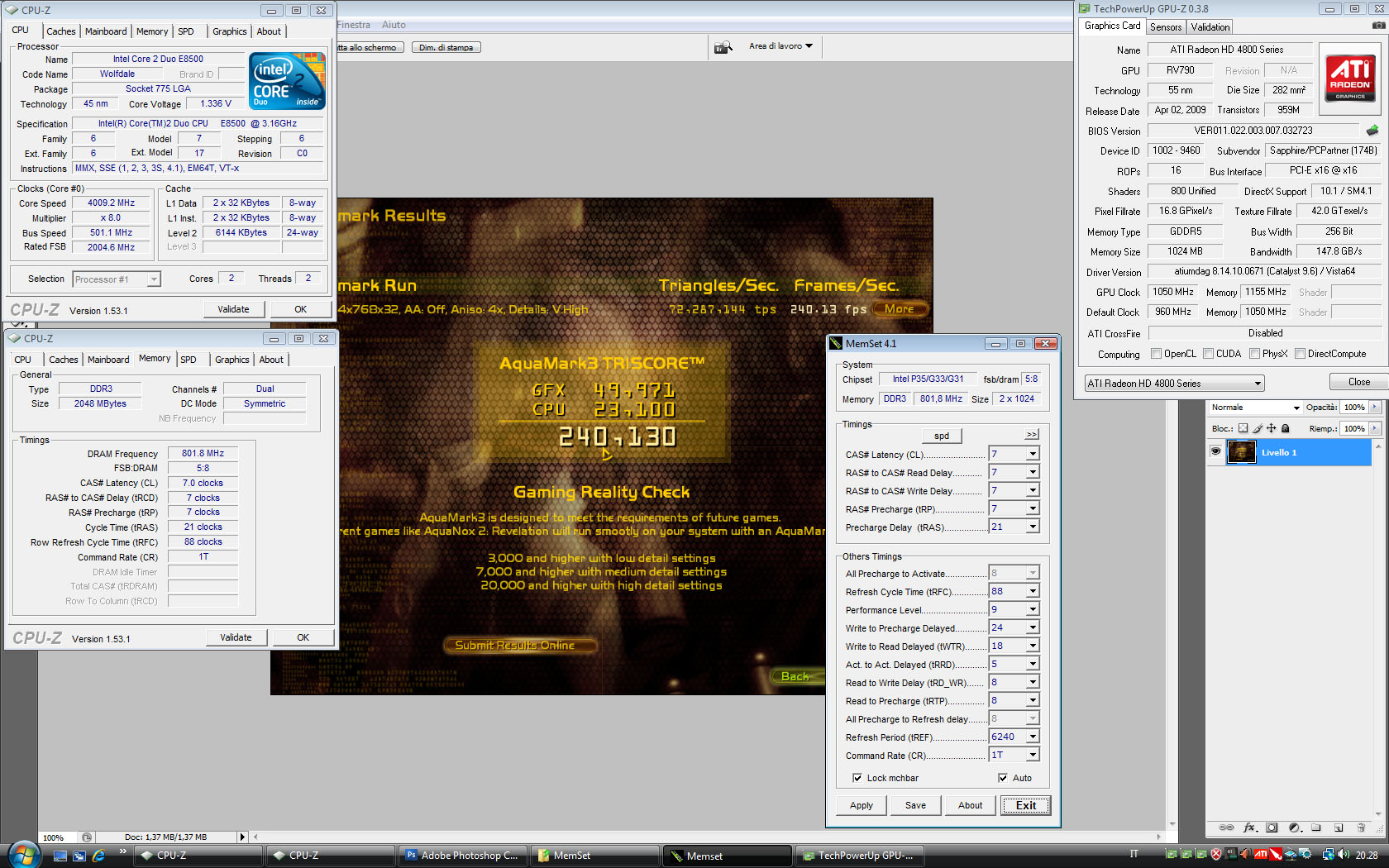Click the Bridge icon in Photoshop toolbar
The height and width of the screenshot is (868, 1389).
pos(723,47)
